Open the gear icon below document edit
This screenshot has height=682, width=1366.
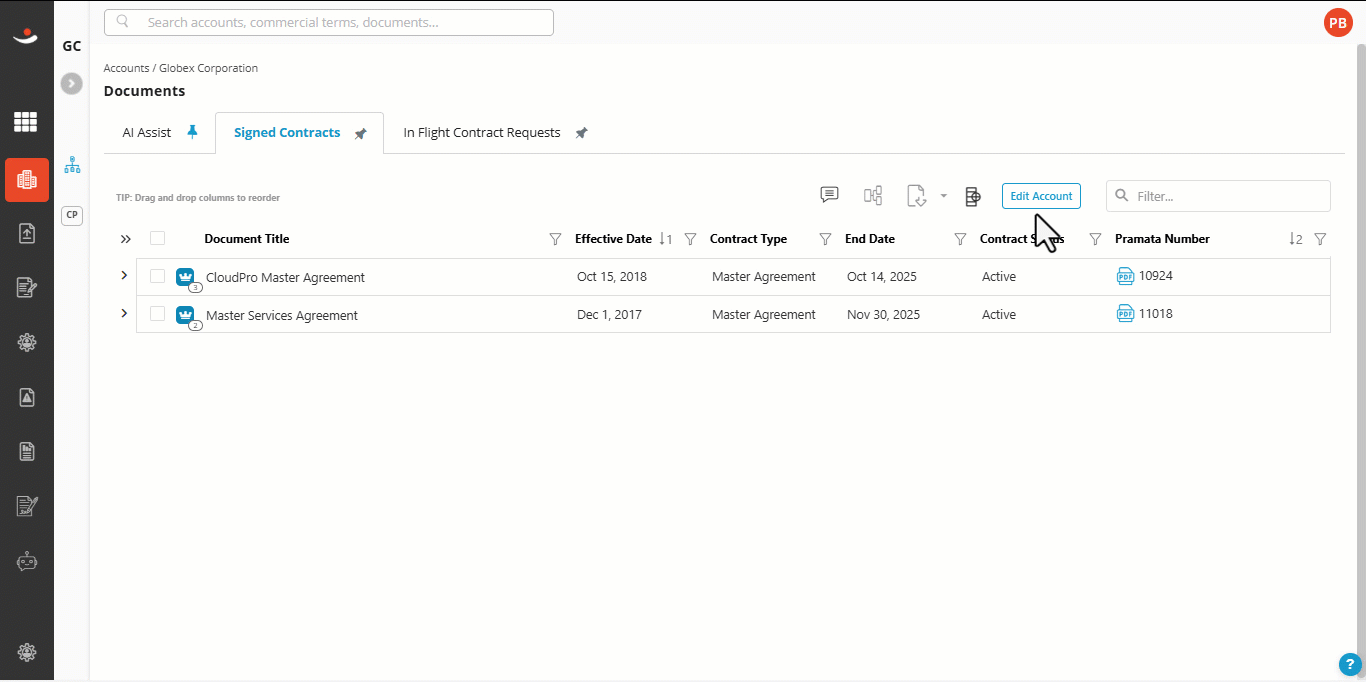tap(26, 342)
